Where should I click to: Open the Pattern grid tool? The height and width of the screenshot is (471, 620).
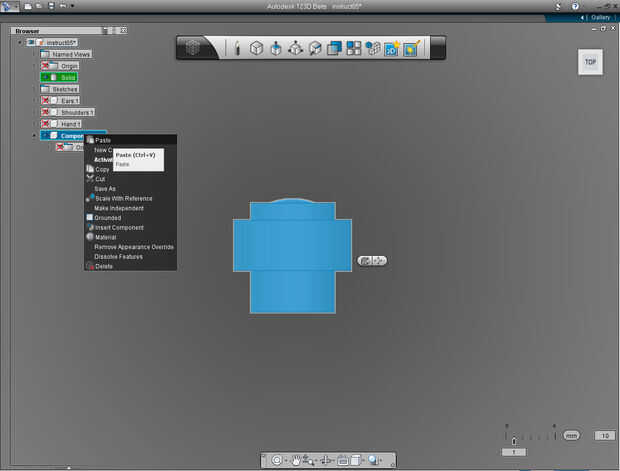click(x=353, y=49)
